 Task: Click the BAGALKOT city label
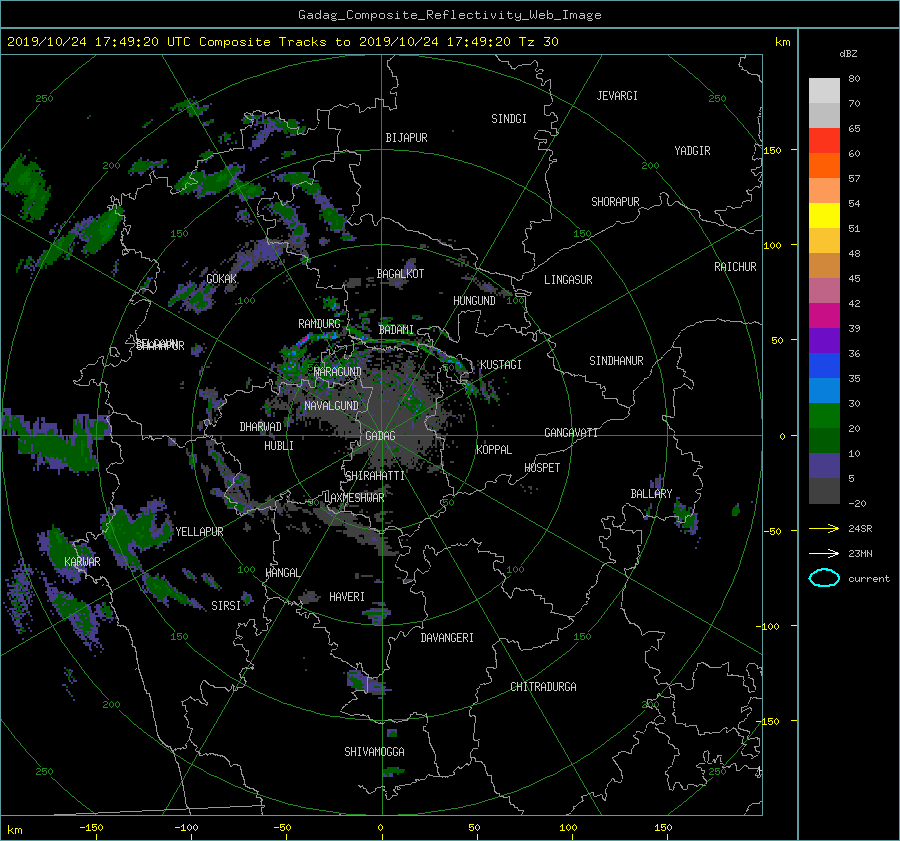coord(400,274)
